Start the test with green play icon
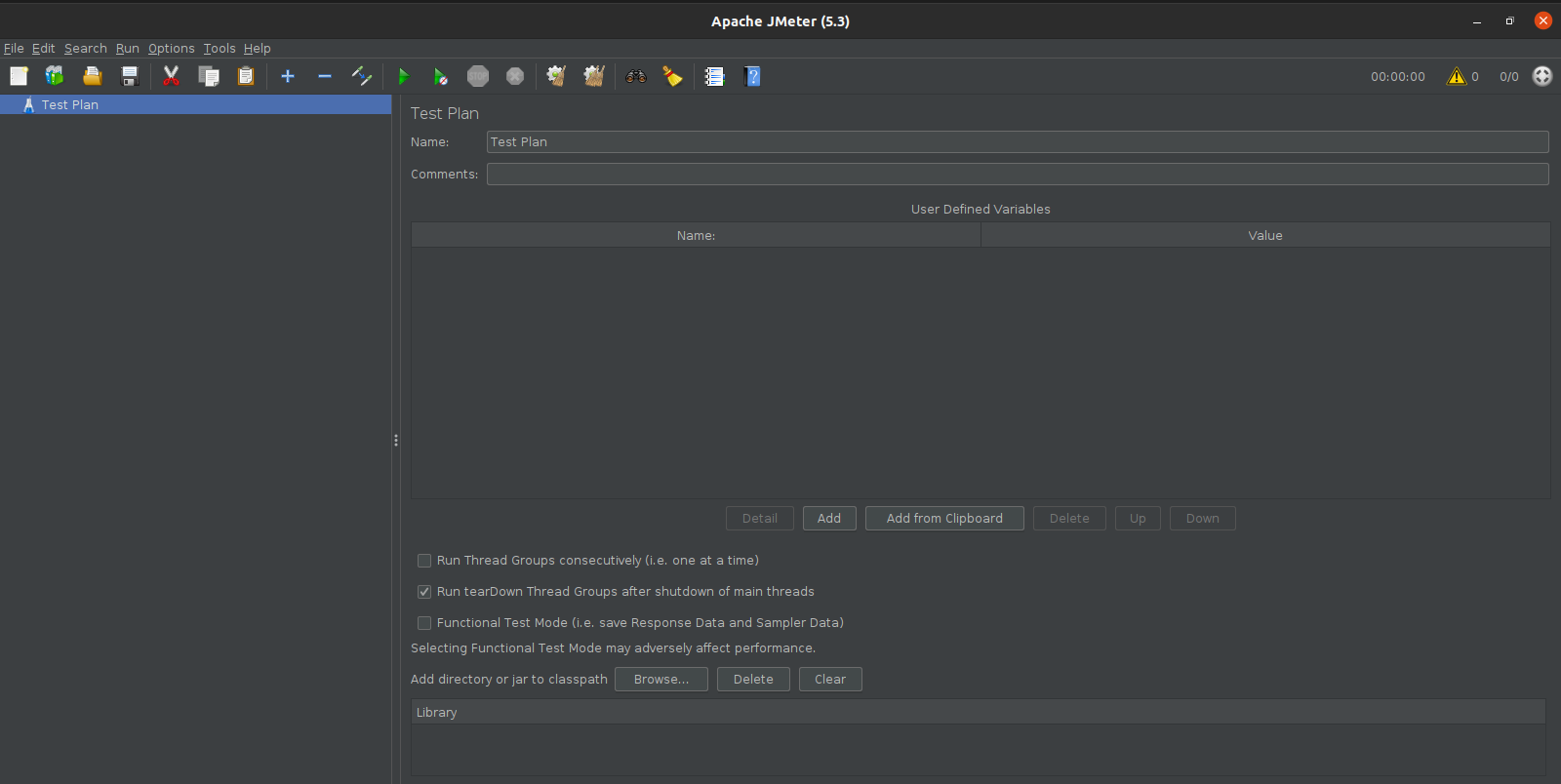This screenshot has height=784, width=1561. (x=404, y=76)
